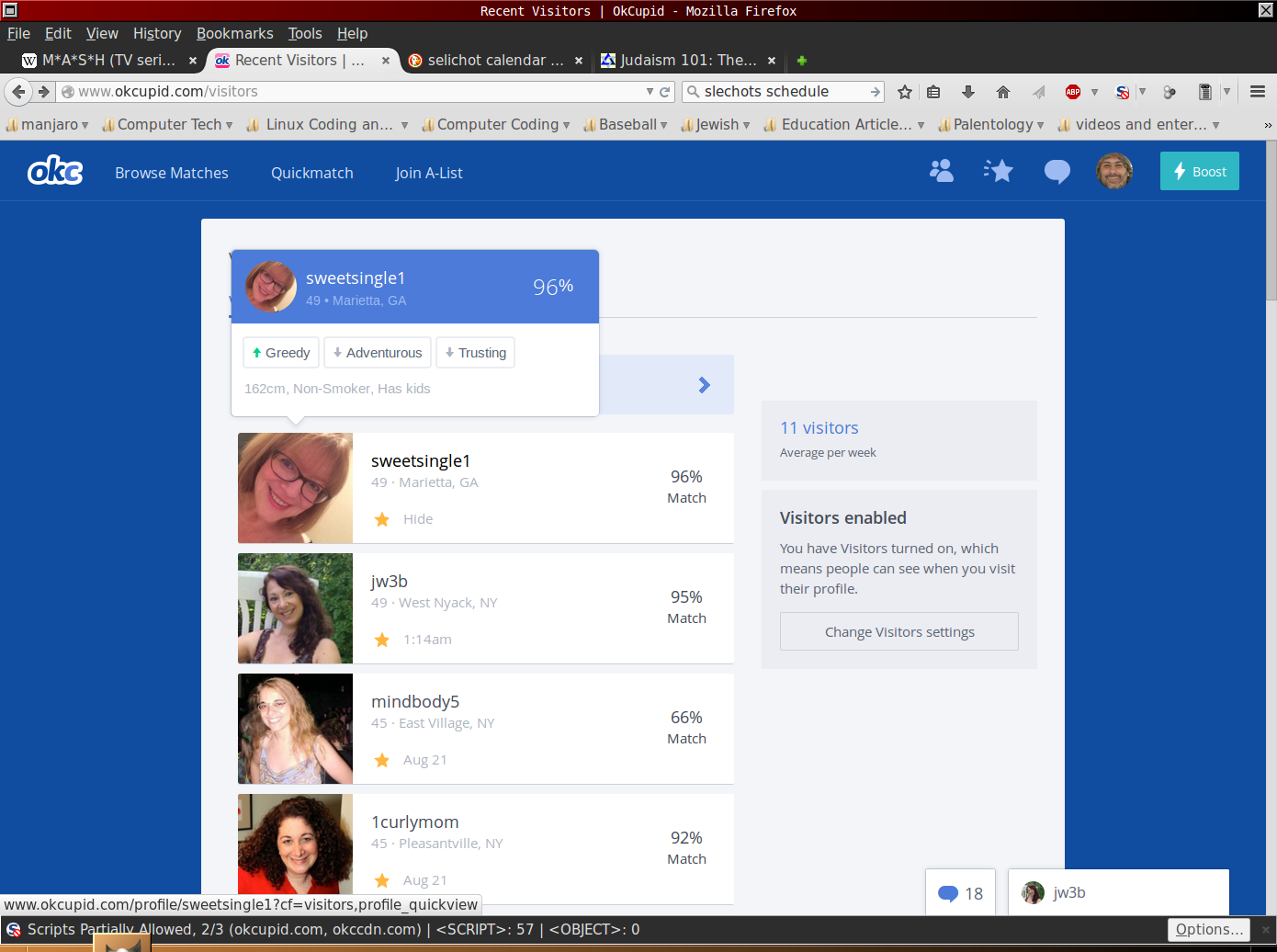This screenshot has height=952, width=1277.
Task: Expand the Baseball bookmarks folder
Action: tap(626, 124)
